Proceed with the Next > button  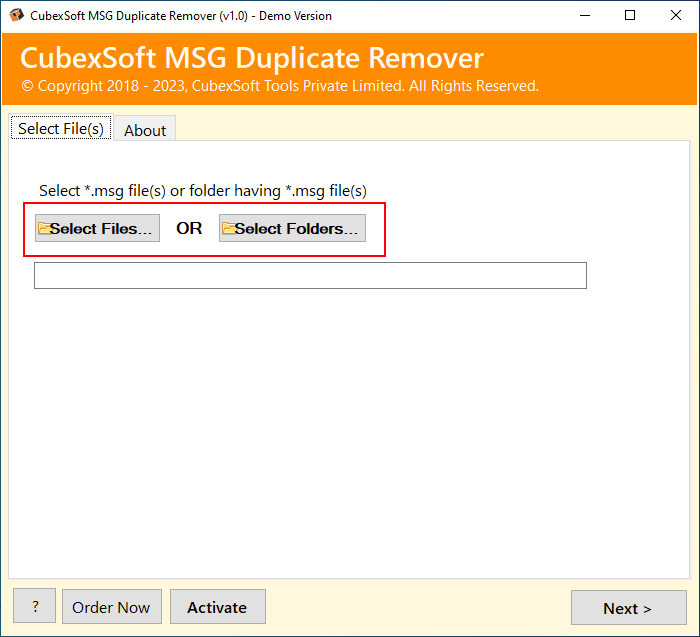(x=629, y=608)
